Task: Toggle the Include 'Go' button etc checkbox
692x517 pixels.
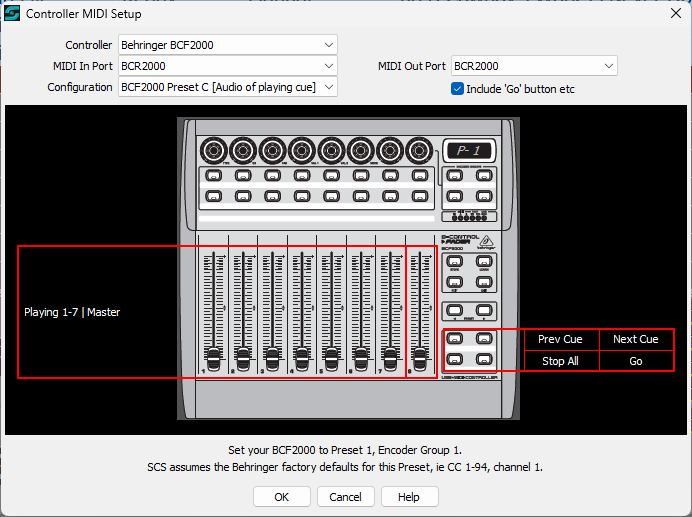Action: (x=457, y=89)
